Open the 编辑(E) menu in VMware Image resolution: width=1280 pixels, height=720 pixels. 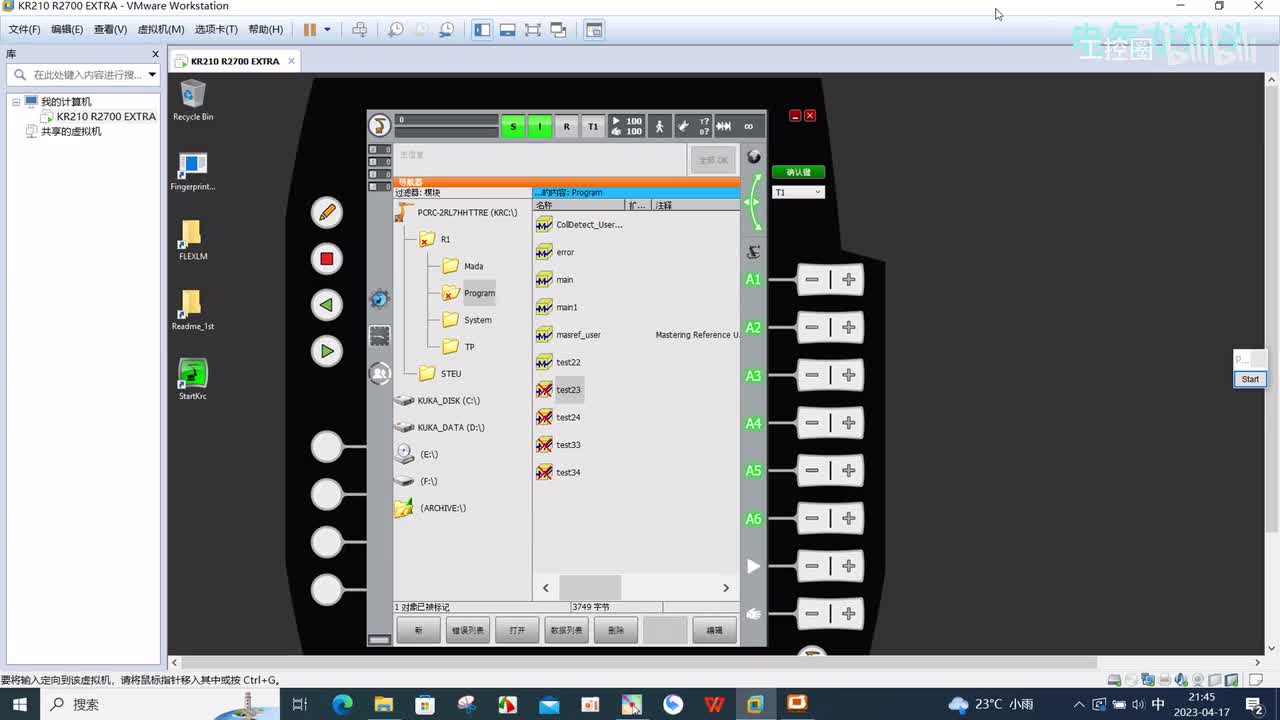[67, 30]
